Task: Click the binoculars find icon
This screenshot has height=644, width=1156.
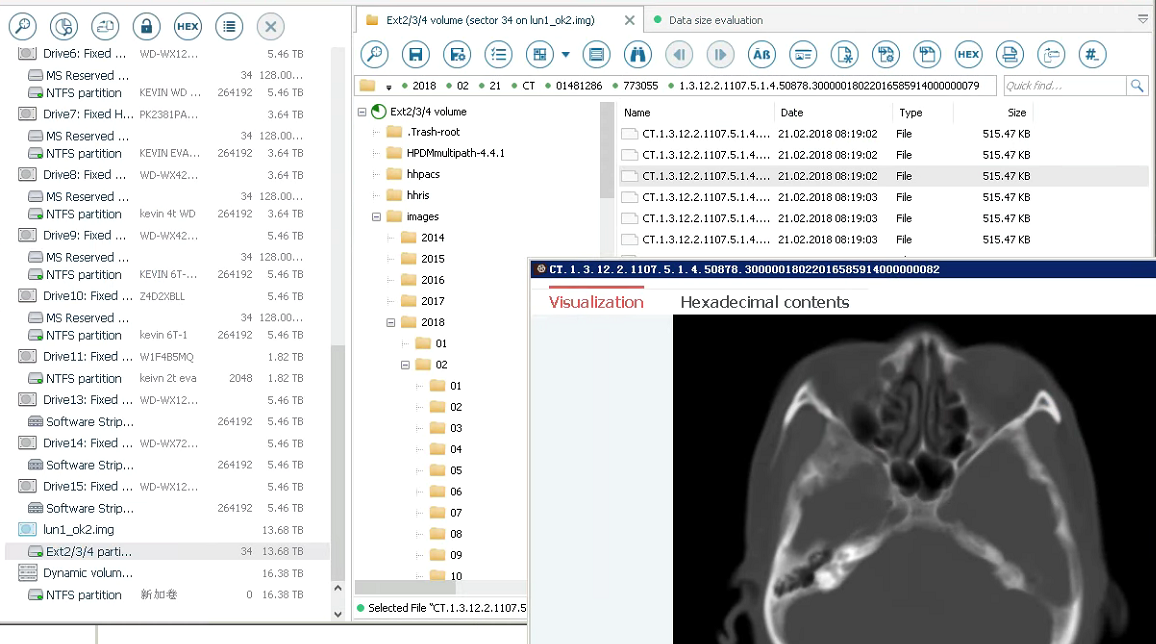Action: coord(638,55)
